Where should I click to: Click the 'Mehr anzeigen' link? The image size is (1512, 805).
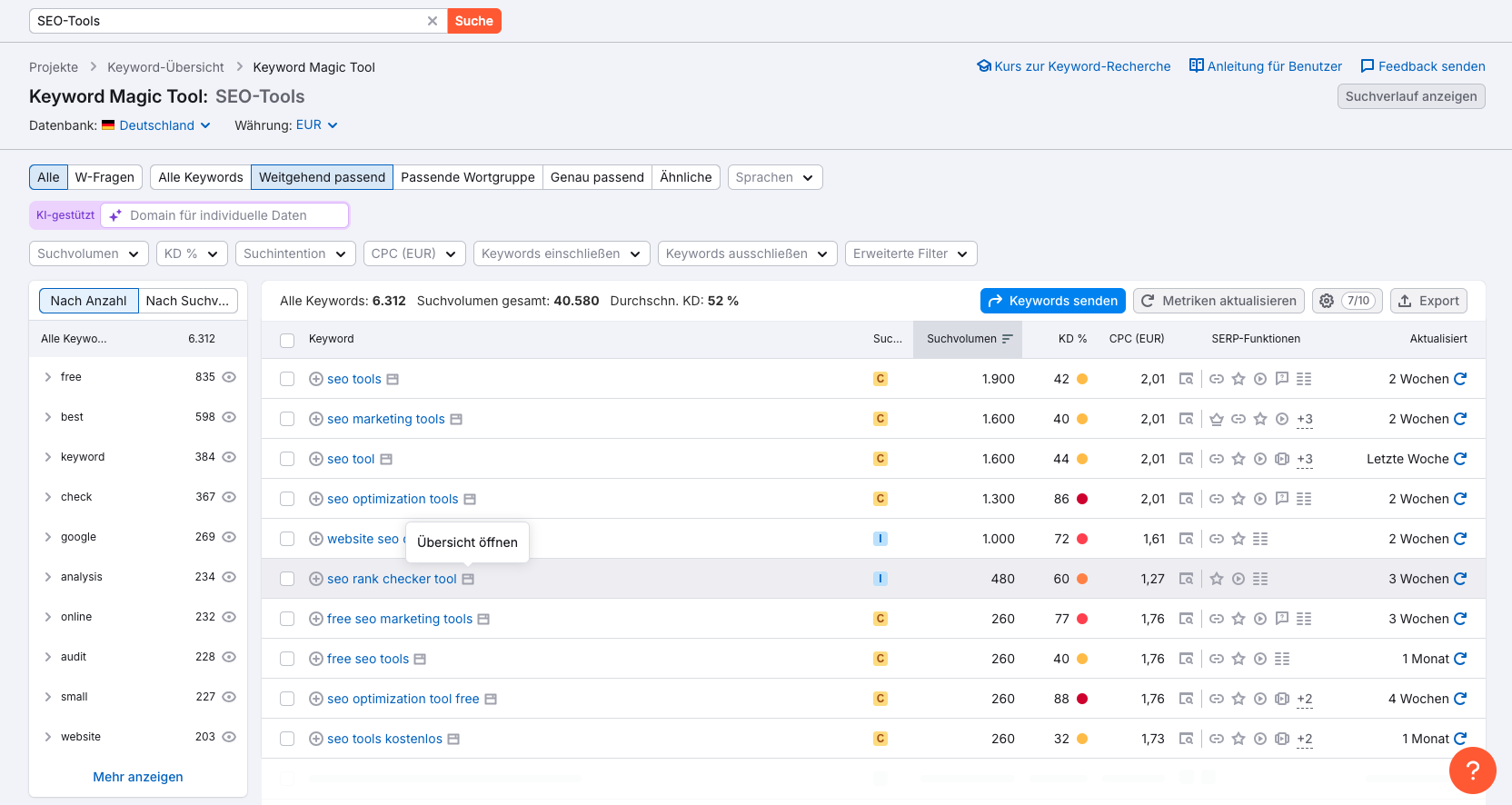click(138, 777)
